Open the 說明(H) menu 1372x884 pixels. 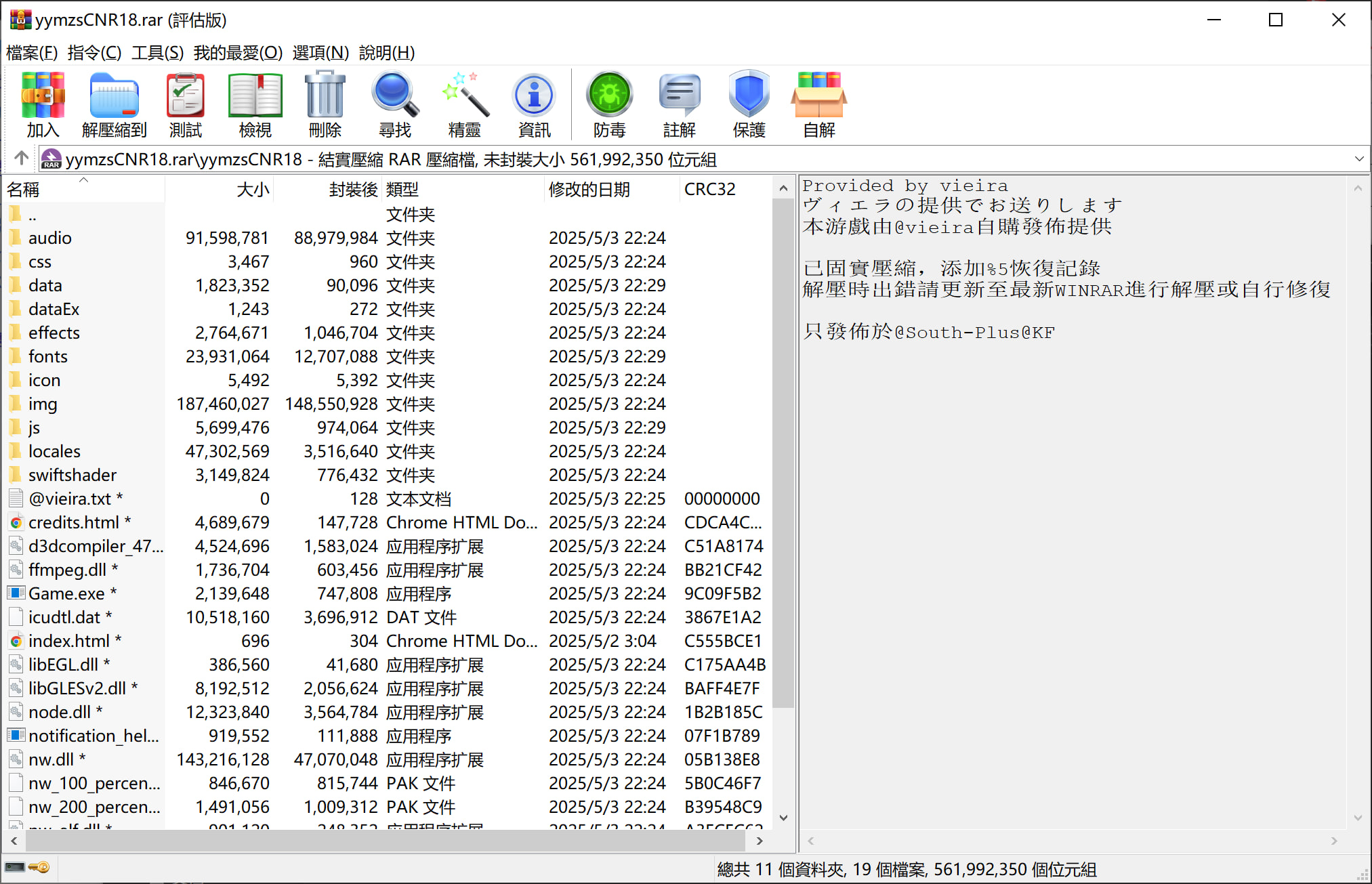pyautogui.click(x=387, y=52)
